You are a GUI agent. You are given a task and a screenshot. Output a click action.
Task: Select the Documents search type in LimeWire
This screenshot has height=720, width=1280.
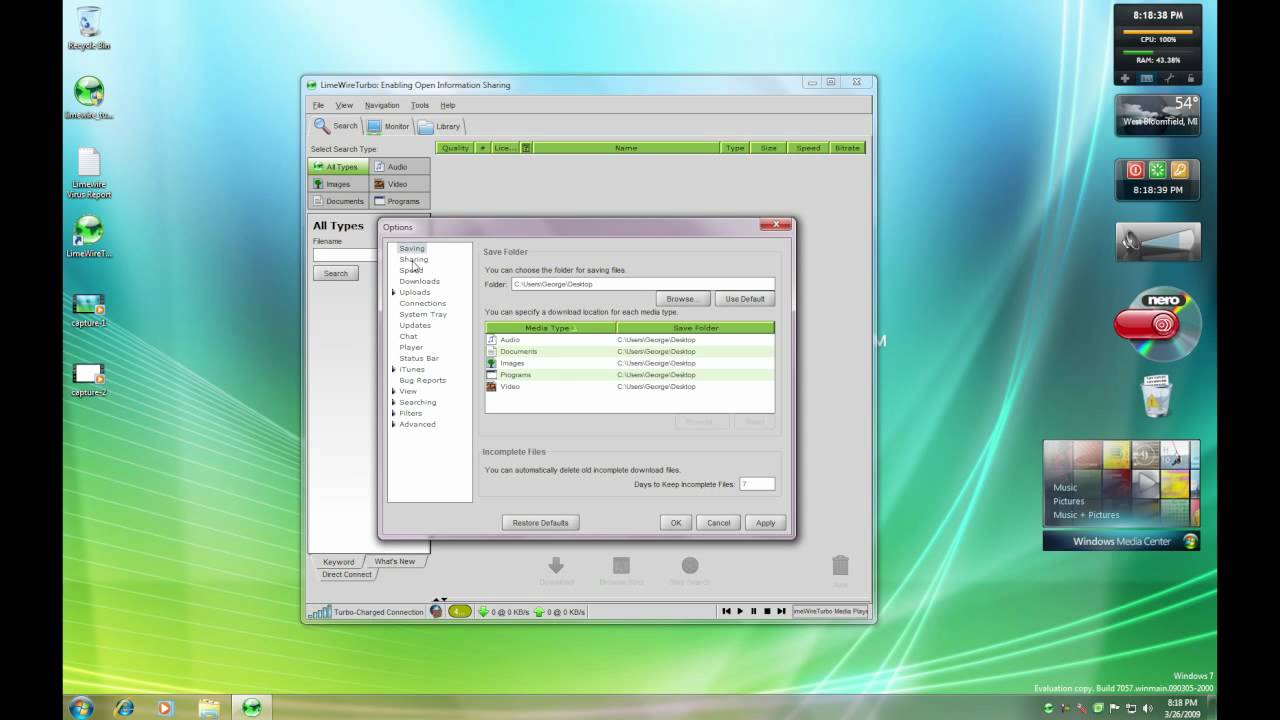(338, 201)
